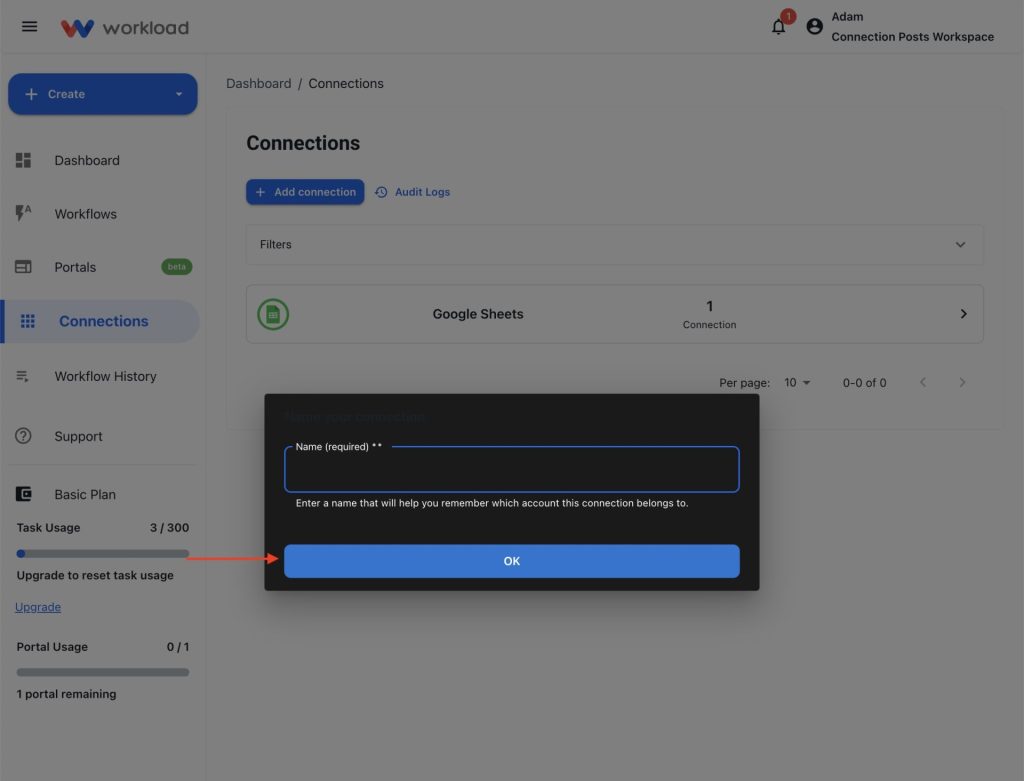Click Connection Posts Workspace label

point(912,37)
